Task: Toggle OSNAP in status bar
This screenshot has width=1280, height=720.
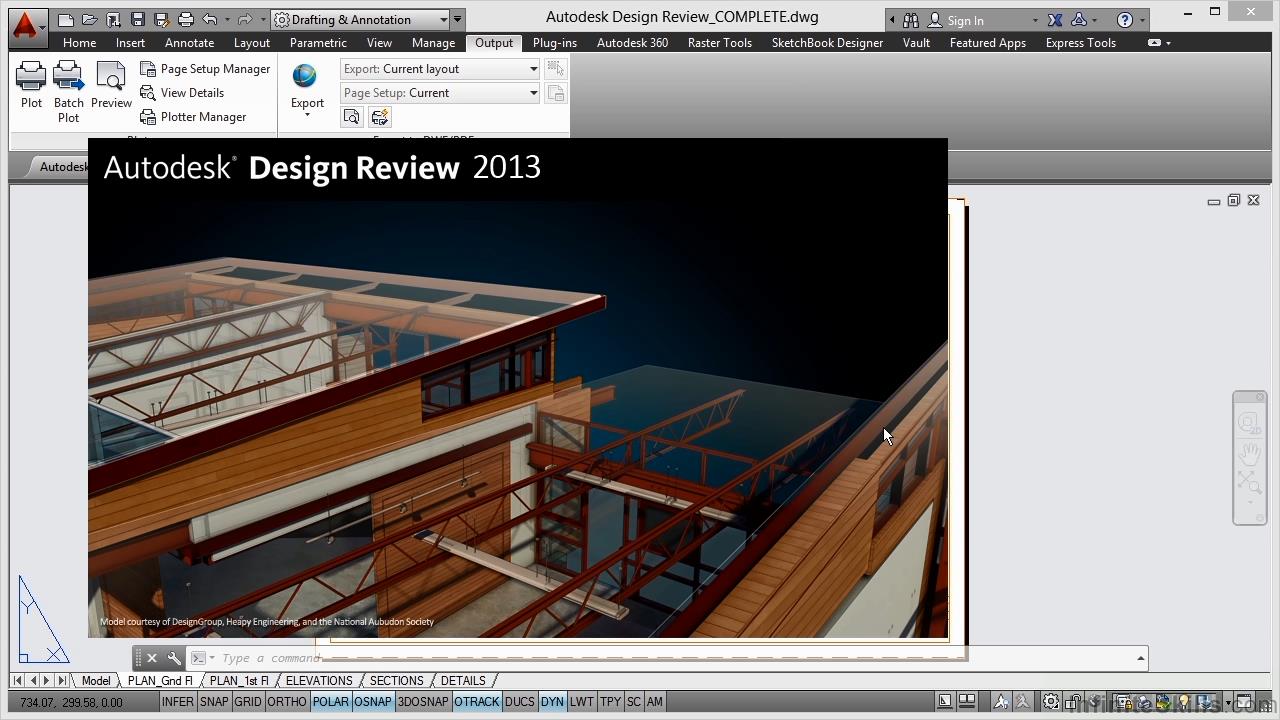Action: (373, 702)
